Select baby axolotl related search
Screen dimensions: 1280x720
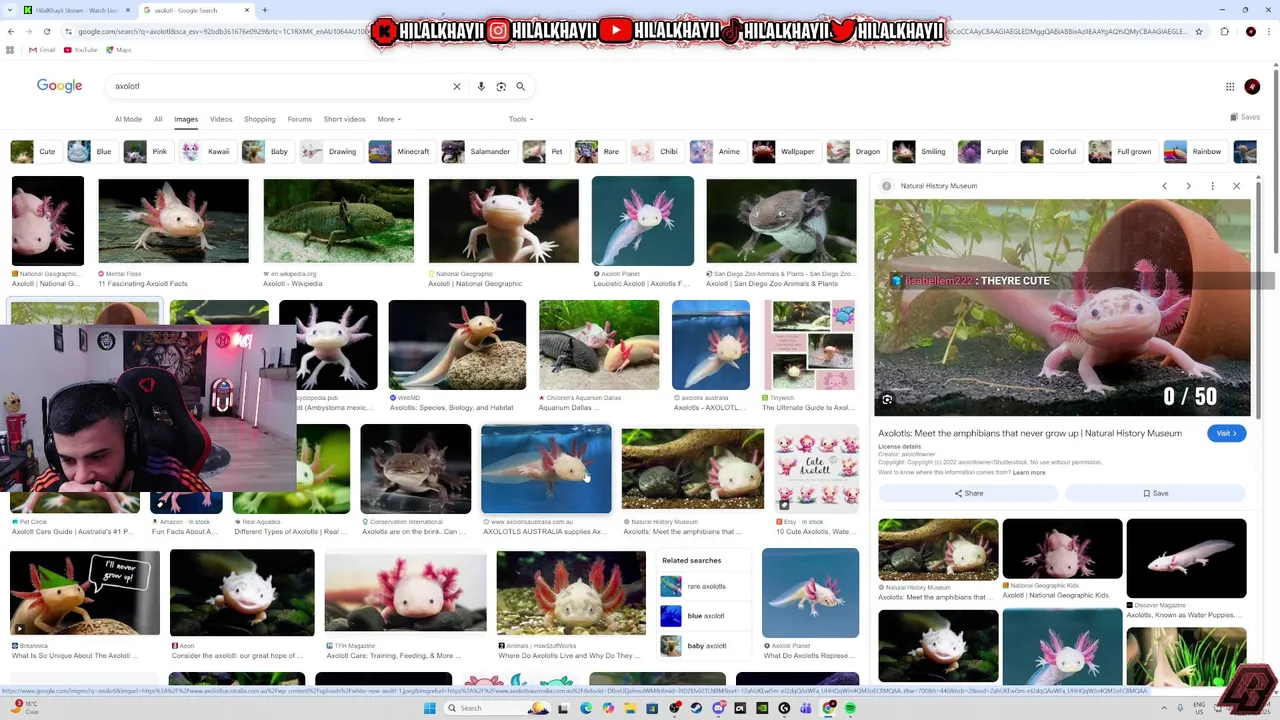click(705, 646)
